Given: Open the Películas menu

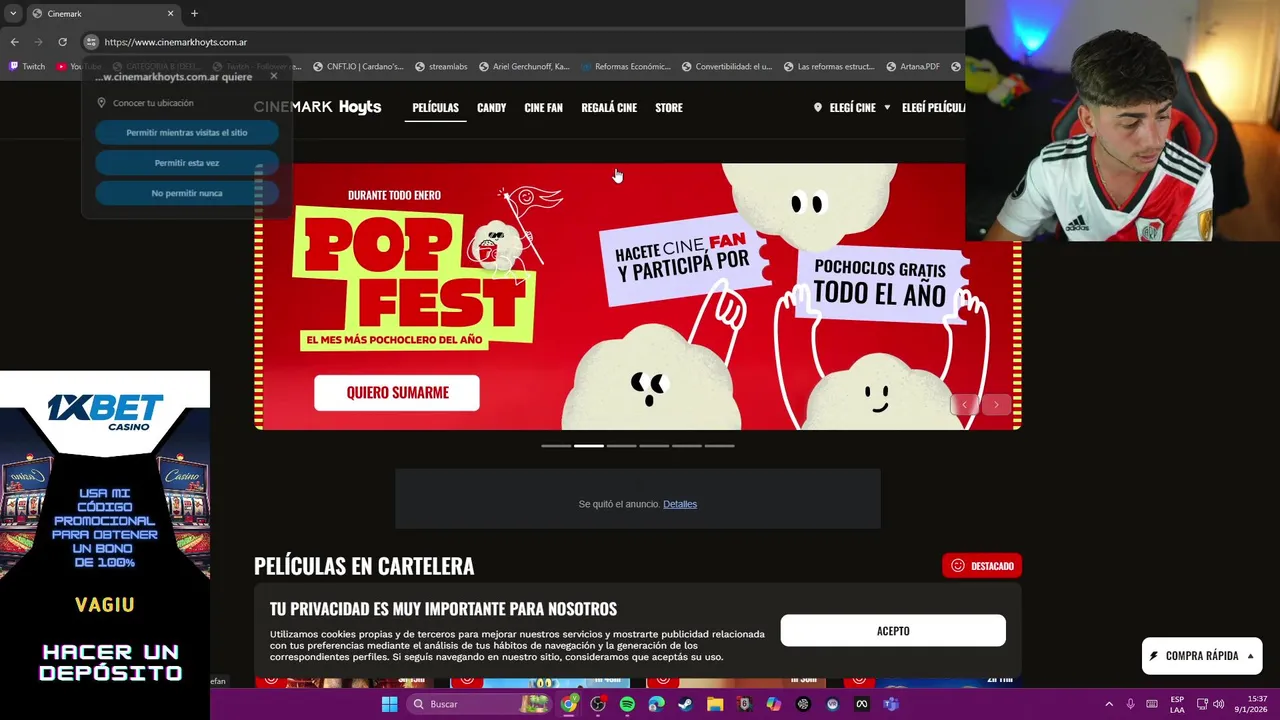Looking at the screenshot, I should (x=435, y=107).
